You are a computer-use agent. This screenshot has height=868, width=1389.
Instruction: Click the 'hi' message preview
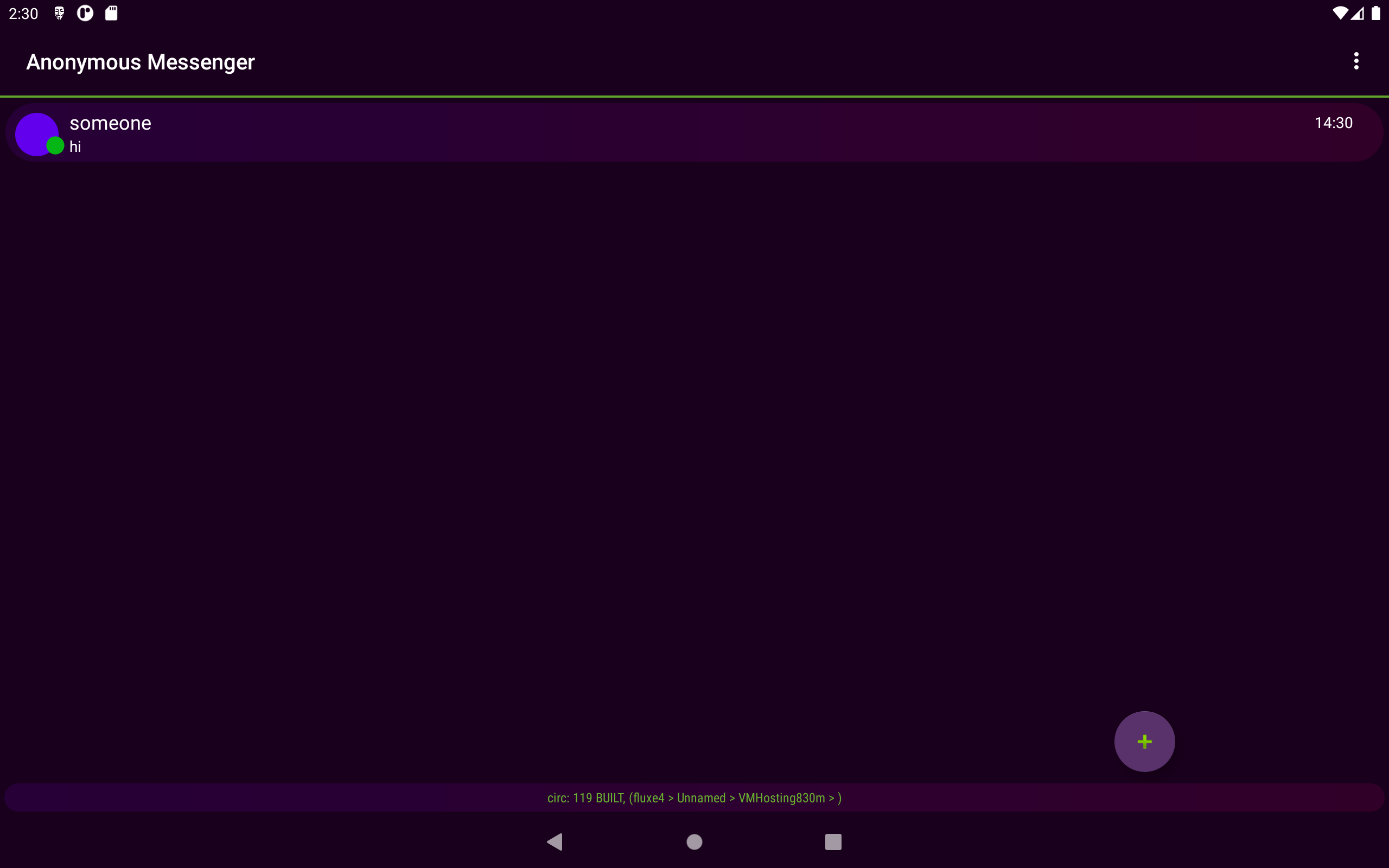75,147
